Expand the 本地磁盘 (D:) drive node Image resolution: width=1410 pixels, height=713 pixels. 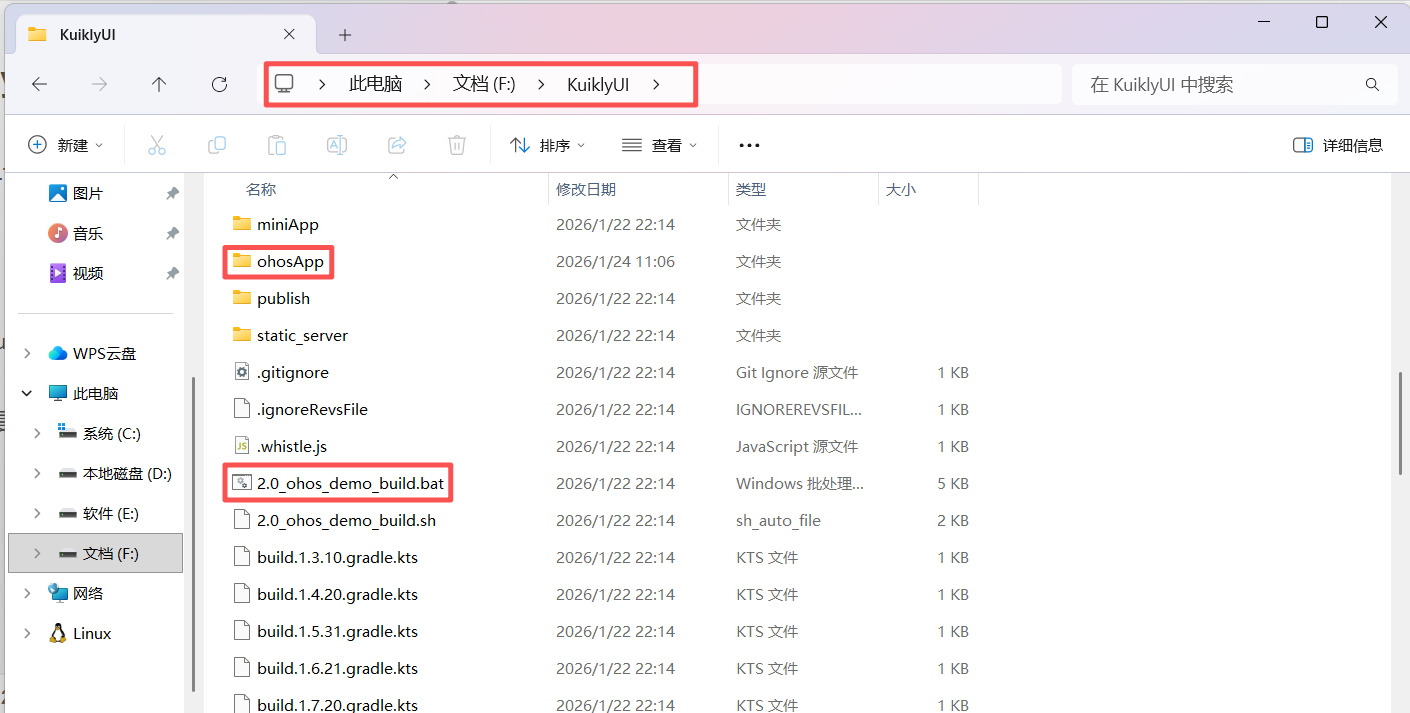point(37,473)
